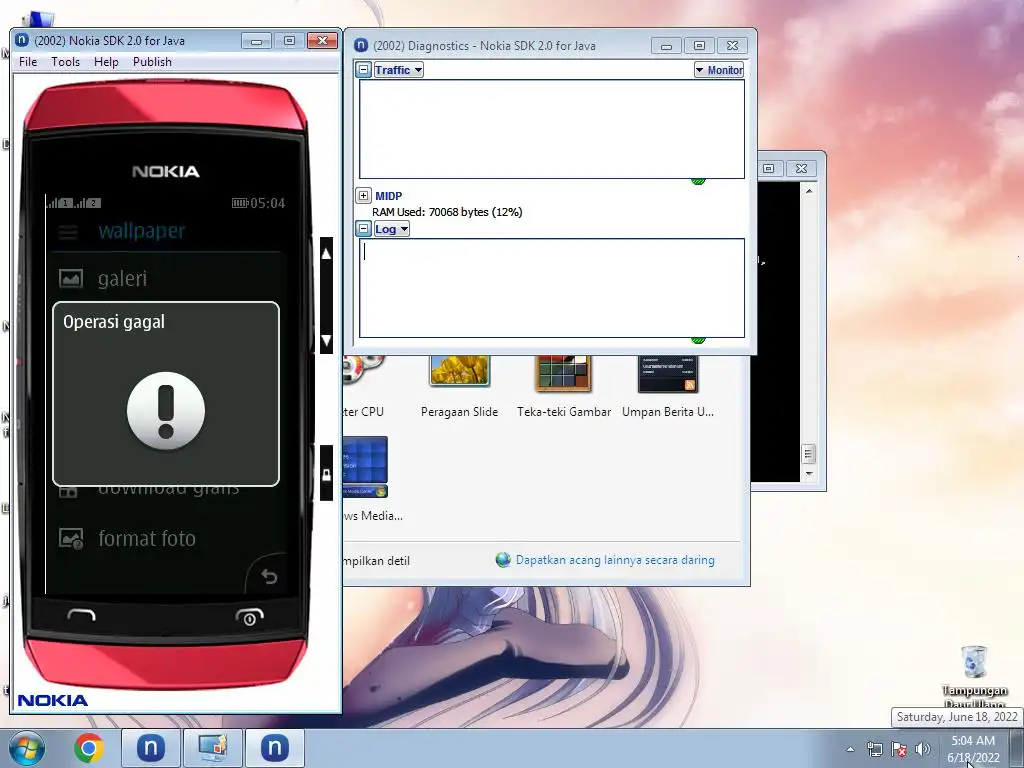Open the taskbar clock and date
The image size is (1024, 768).
point(973,749)
